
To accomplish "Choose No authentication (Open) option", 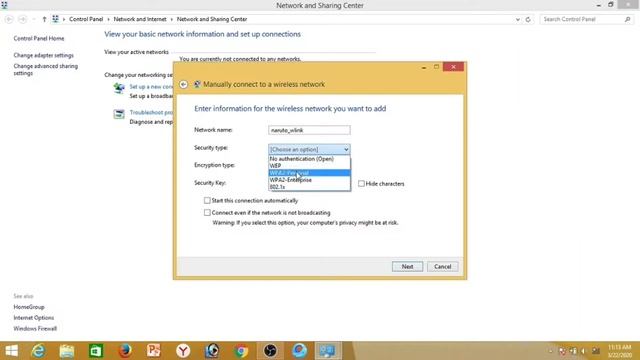I will tap(309, 159).
